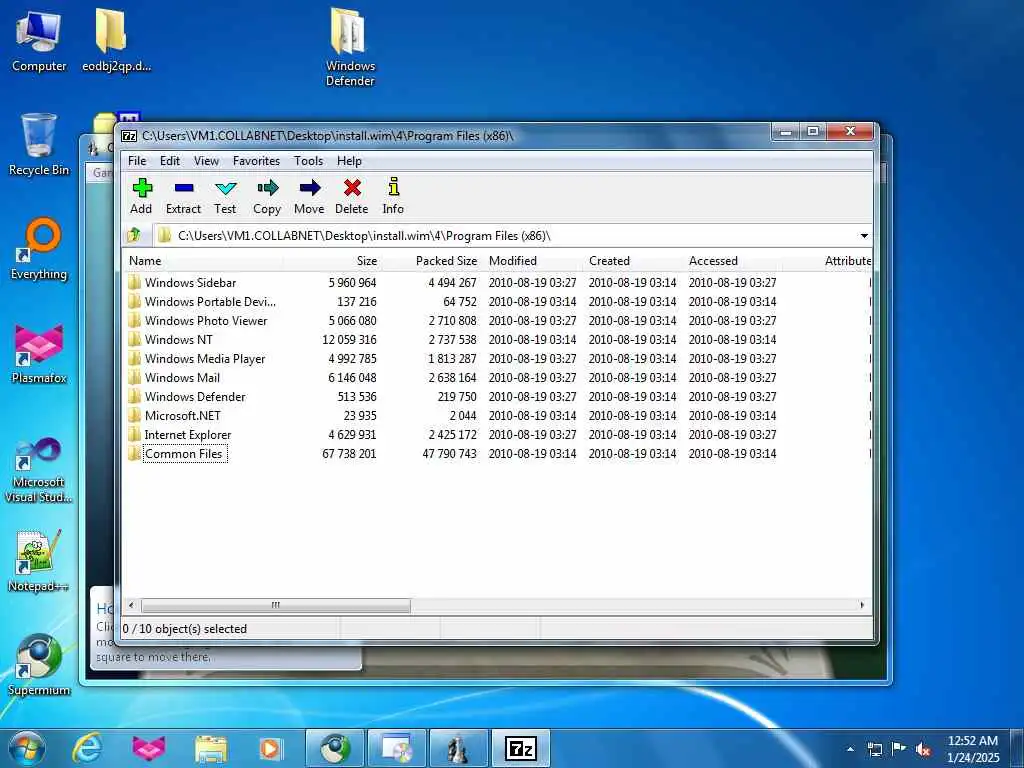Sort by the Size column header

(x=334, y=261)
